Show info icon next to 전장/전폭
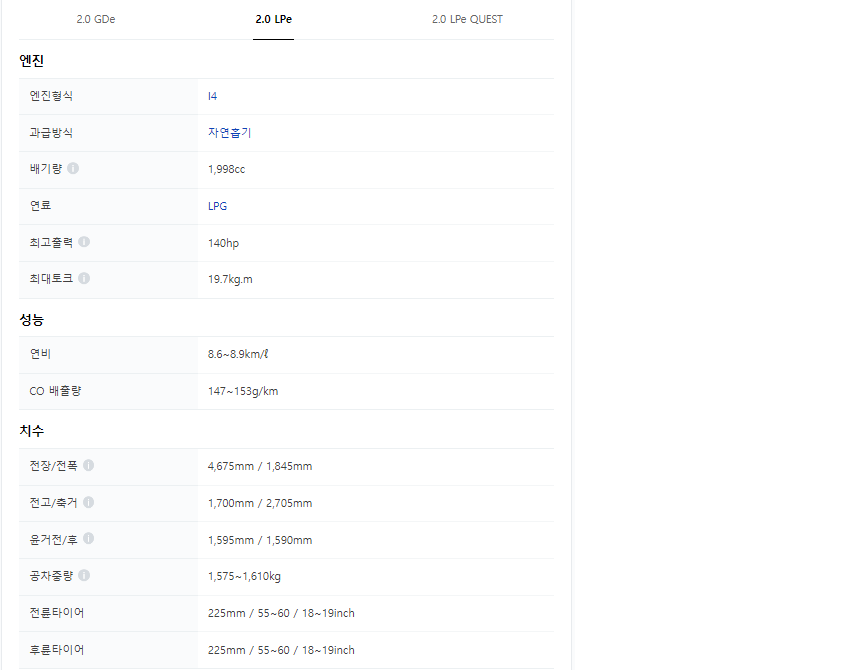864x670 pixels. (x=88, y=466)
